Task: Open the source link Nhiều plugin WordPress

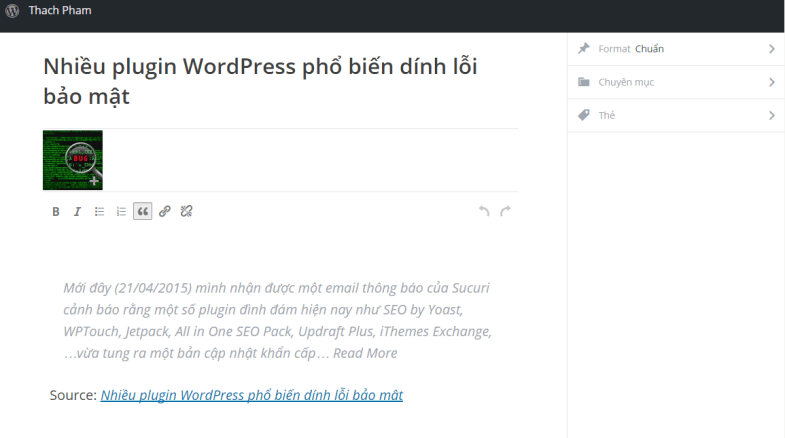Action: pos(252,395)
